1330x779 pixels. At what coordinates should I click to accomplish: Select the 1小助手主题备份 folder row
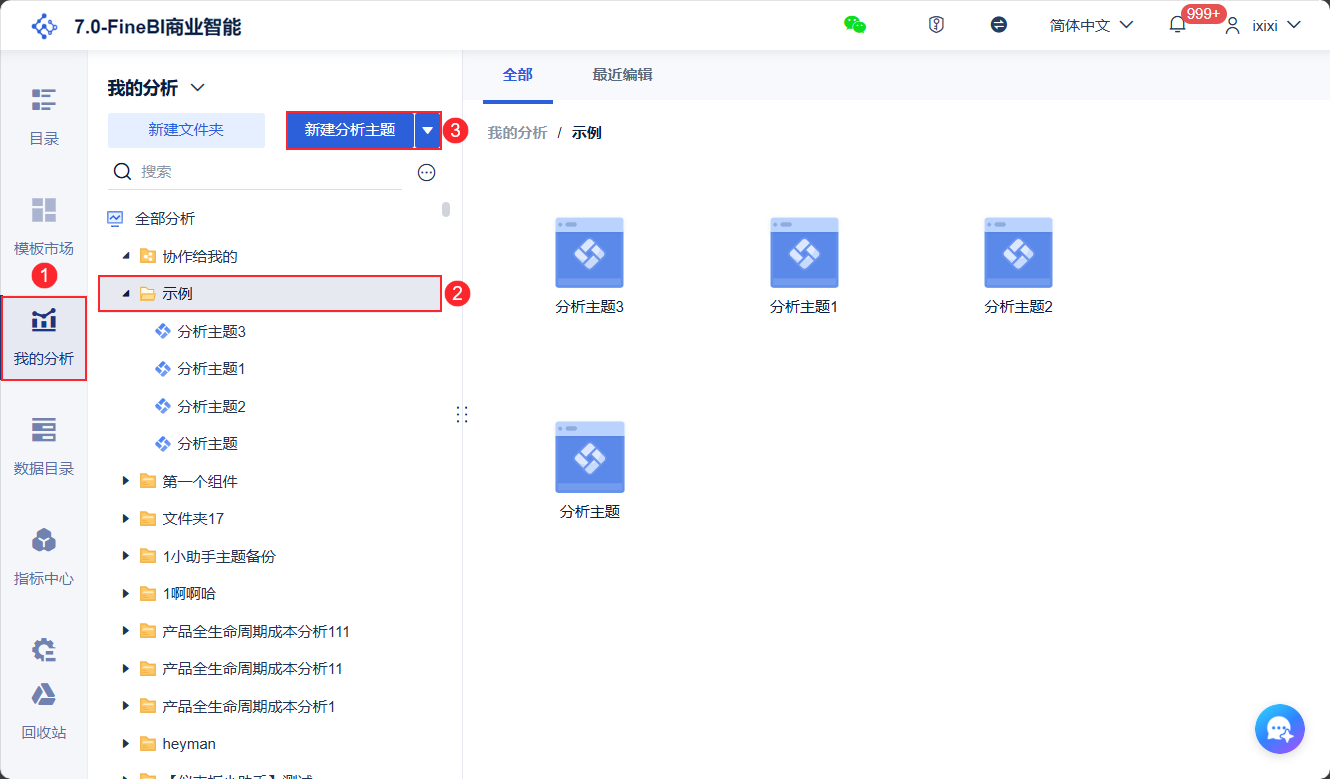pyautogui.click(x=270, y=556)
